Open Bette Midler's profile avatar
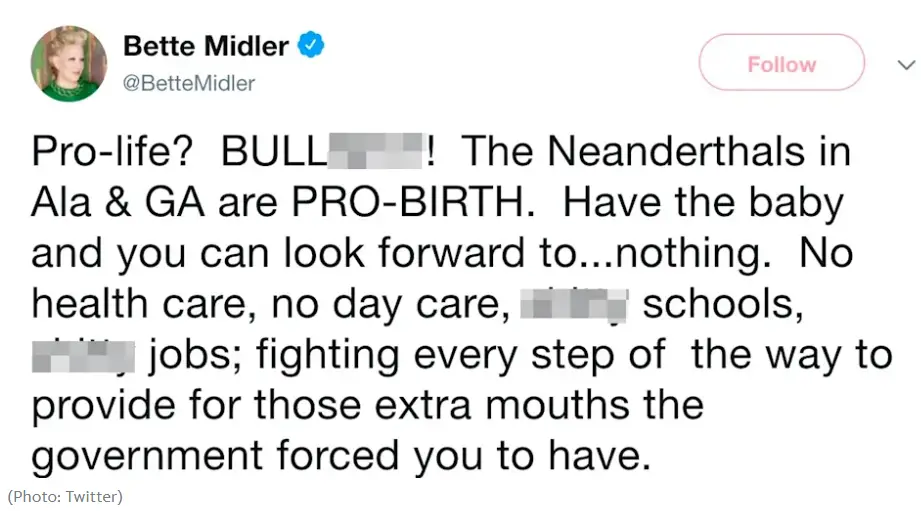Image resolution: width=921 pixels, height=511 pixels. [69, 63]
